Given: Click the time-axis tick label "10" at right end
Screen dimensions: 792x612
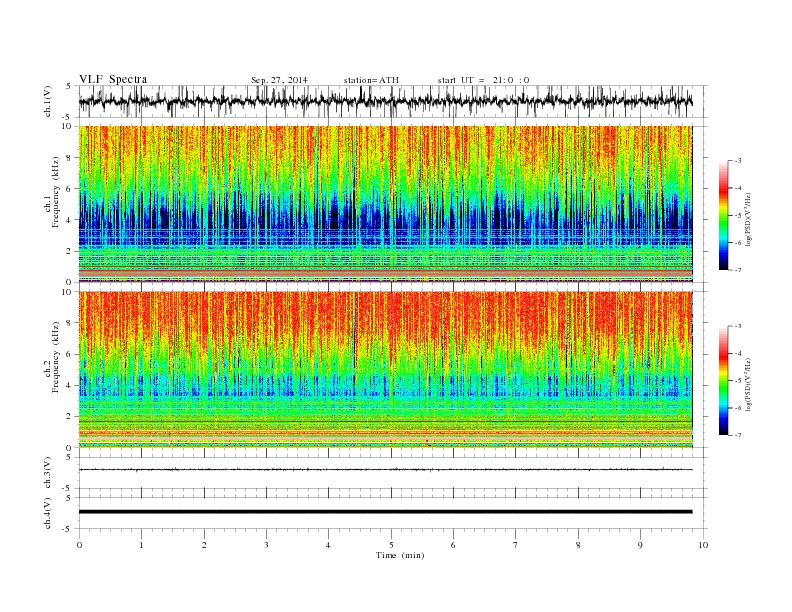Looking at the screenshot, I should [x=703, y=545].
